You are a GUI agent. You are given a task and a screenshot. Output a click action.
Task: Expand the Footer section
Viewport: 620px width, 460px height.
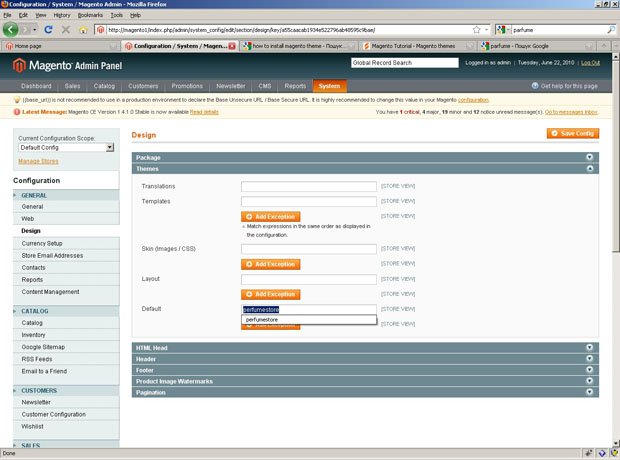[365, 370]
